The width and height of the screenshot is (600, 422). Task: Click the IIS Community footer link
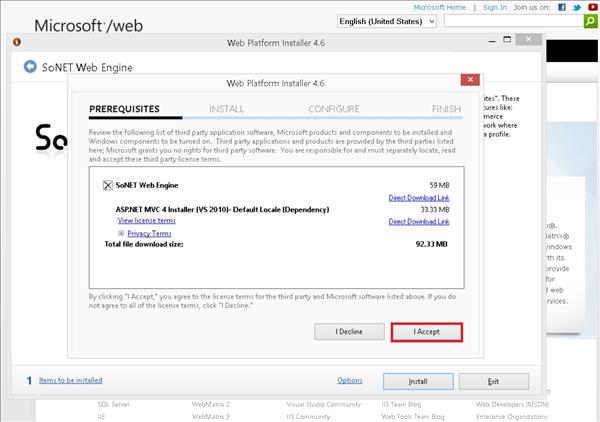pos(308,416)
